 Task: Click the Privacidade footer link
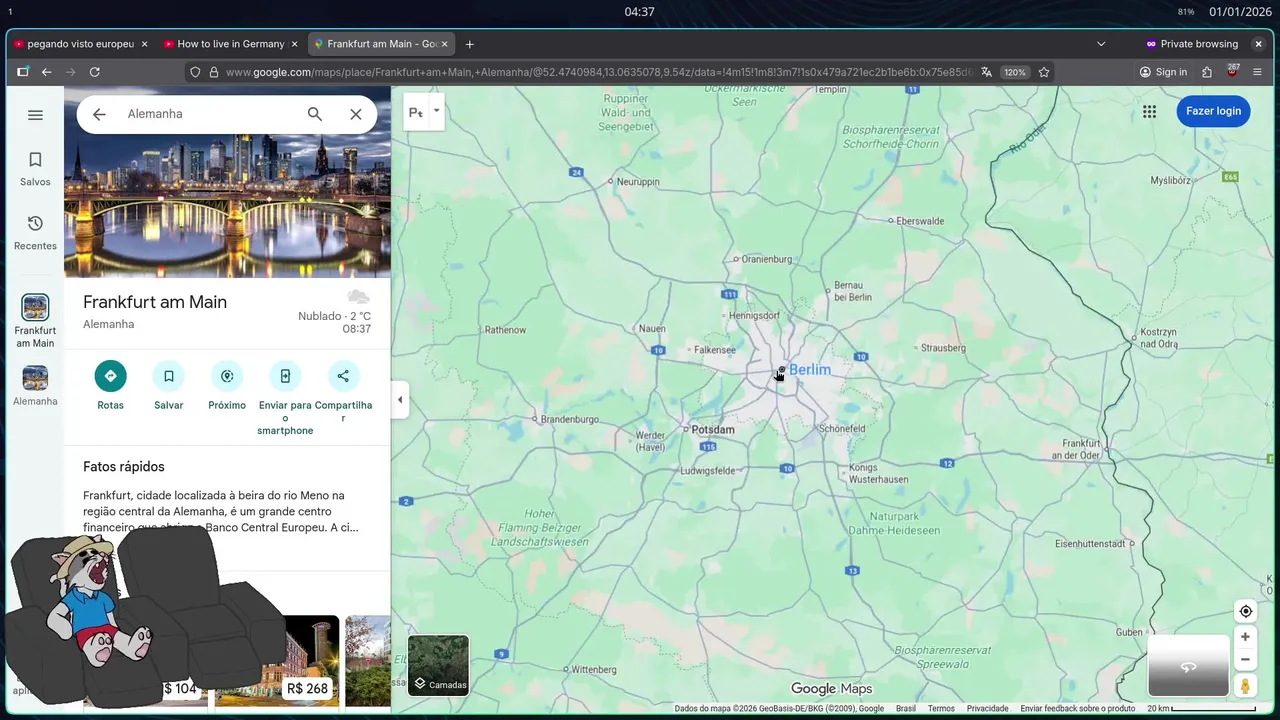click(987, 709)
